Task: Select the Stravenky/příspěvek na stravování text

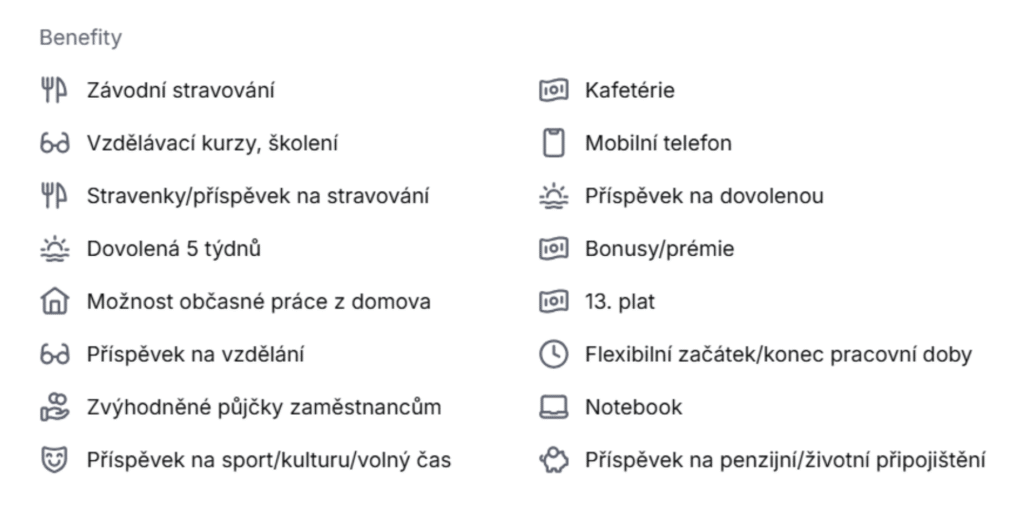Action: (x=258, y=196)
